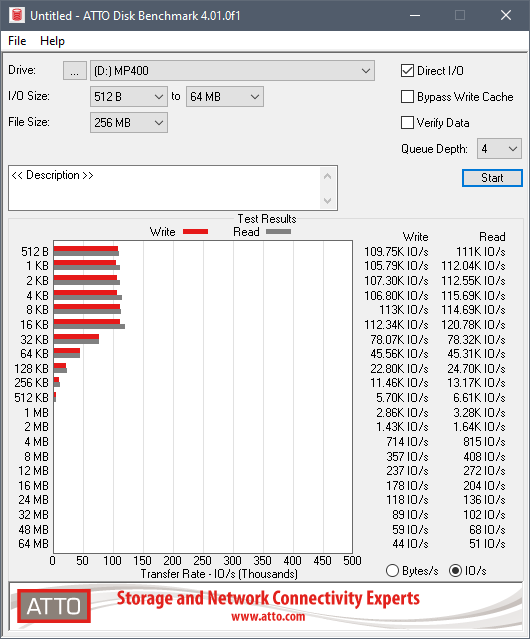530x639 pixels.
Task: Click the 128 KB row label in chart
Action: coord(31,368)
